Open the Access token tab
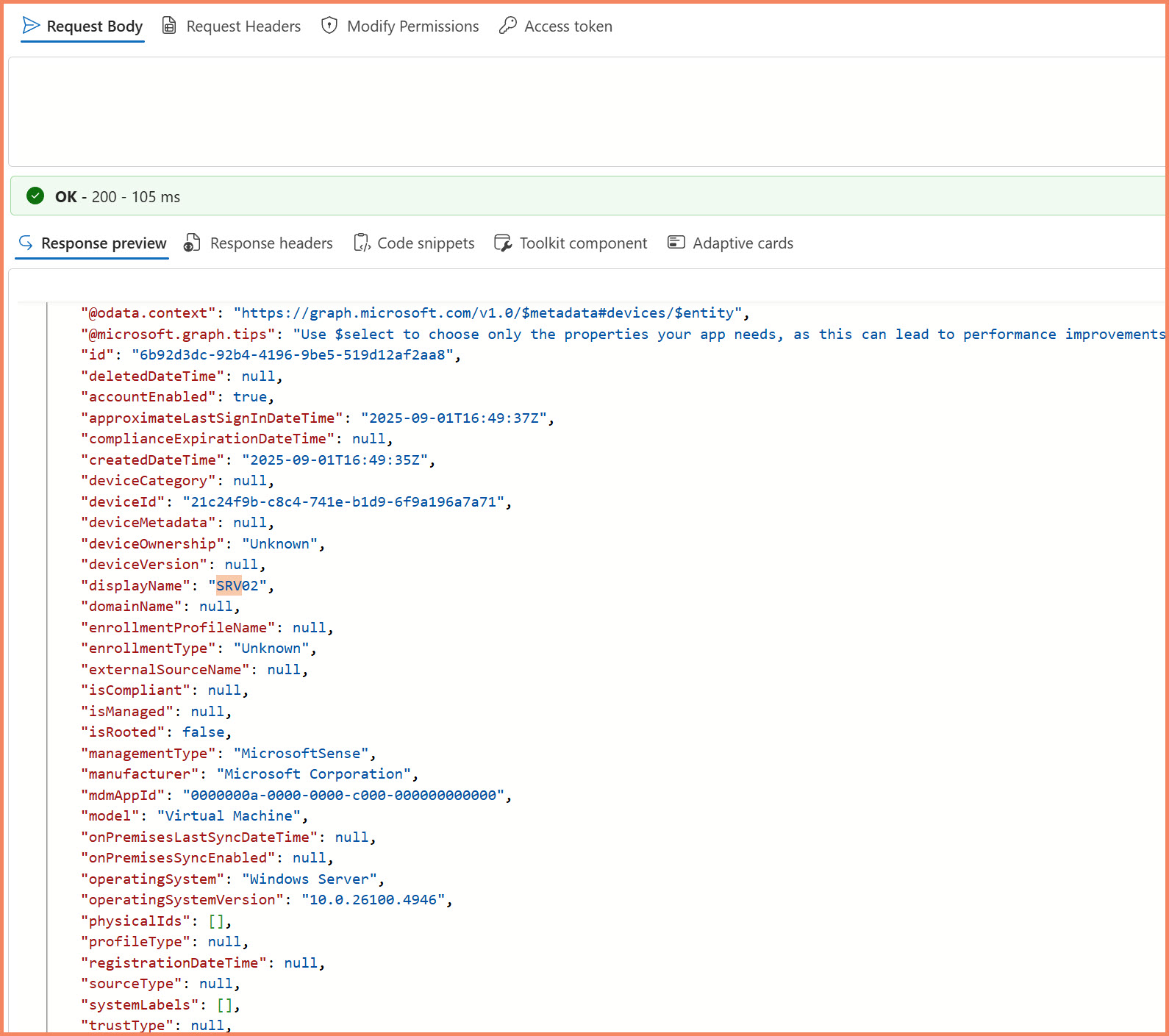The image size is (1169, 1036). click(x=556, y=26)
